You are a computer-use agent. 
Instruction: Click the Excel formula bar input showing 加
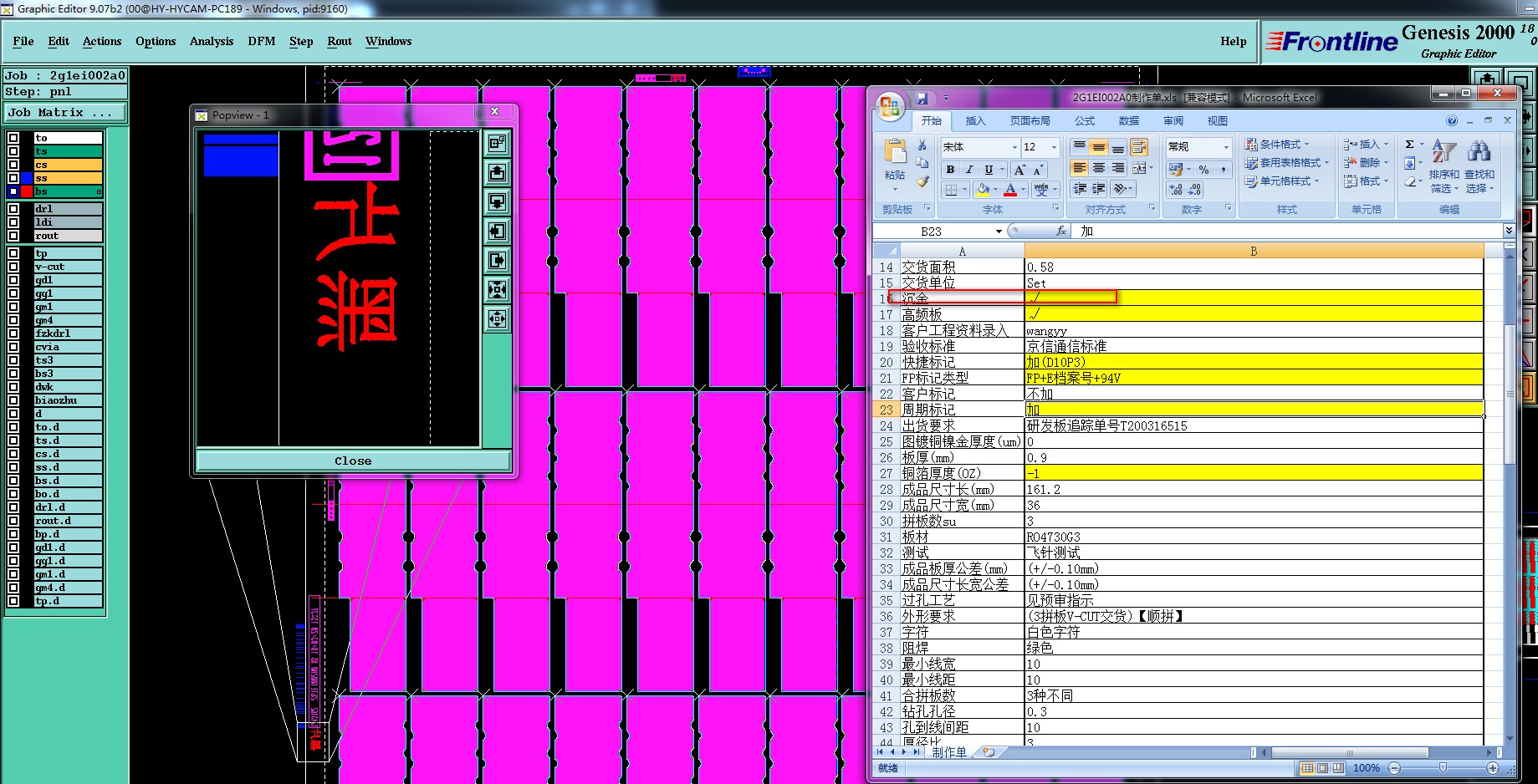point(1288,231)
